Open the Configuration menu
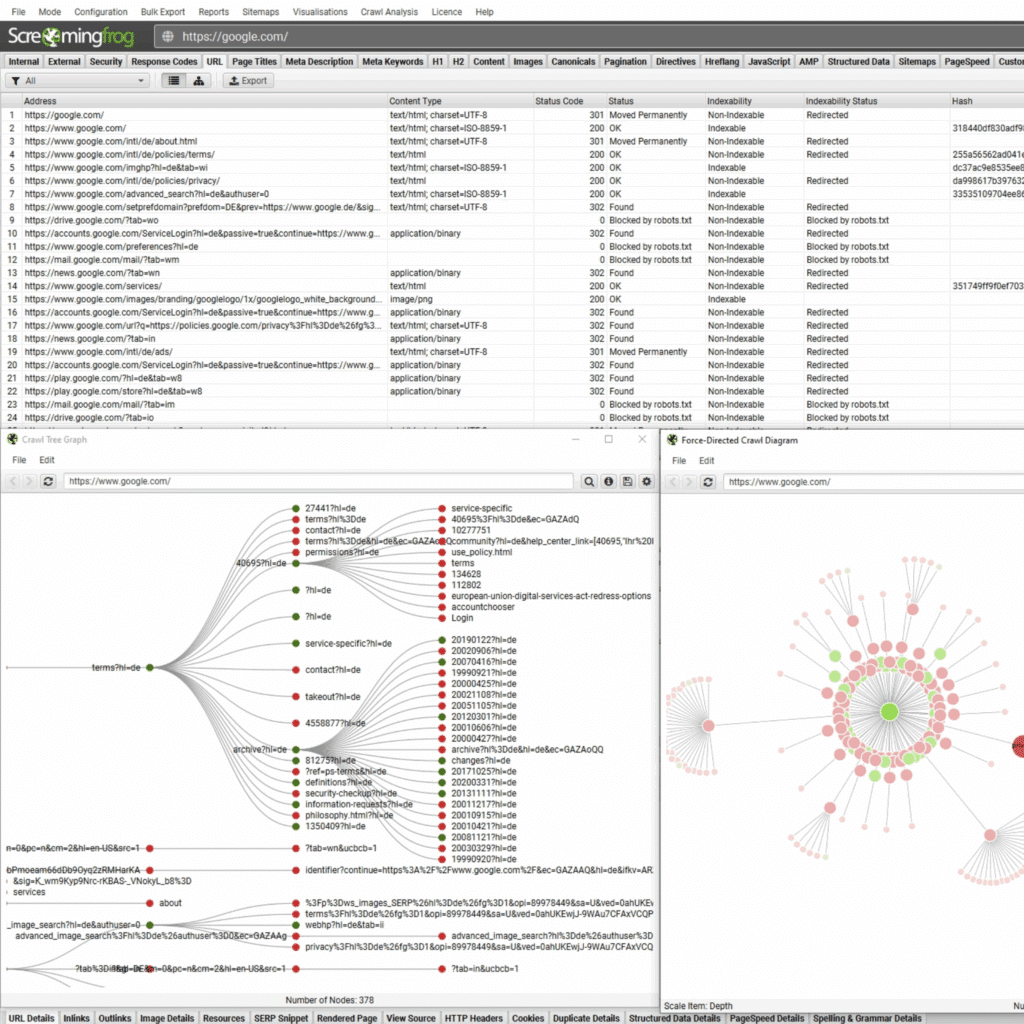Screen dimensions: 1024x1024 click(101, 12)
